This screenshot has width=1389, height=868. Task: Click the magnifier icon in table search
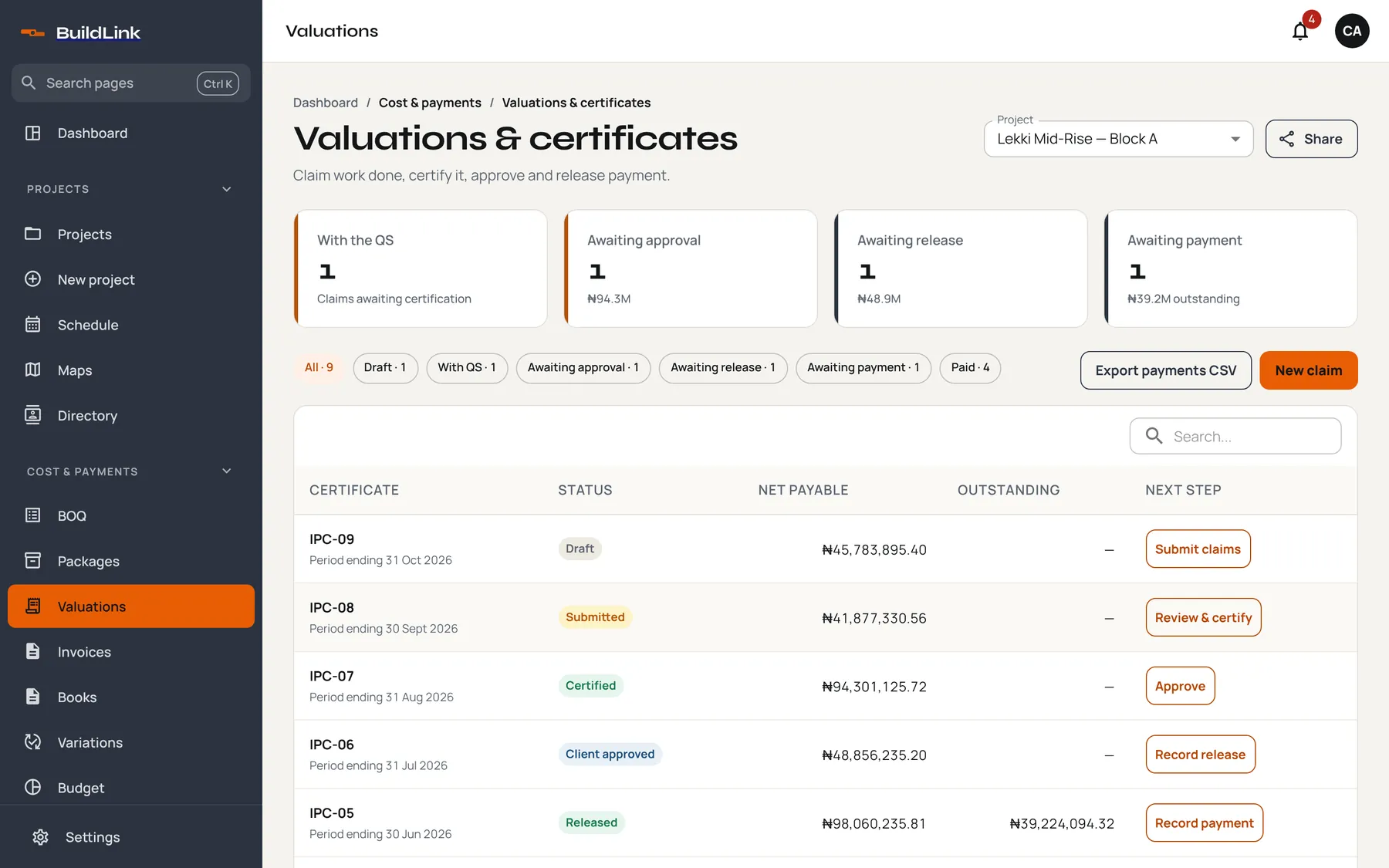[1154, 436]
